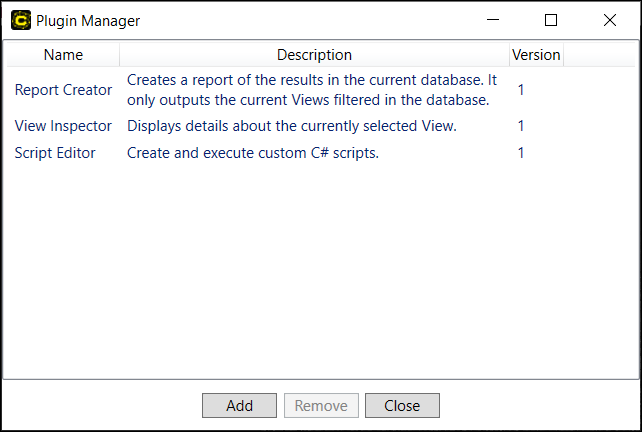Click the Script Editor description text
642x432 pixels.
pyautogui.click(x=253, y=153)
